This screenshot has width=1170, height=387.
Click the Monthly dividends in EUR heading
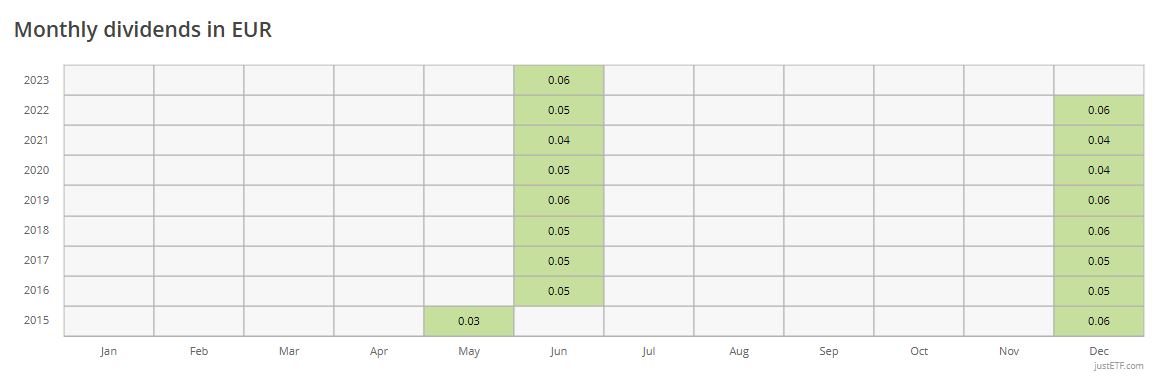point(143,30)
